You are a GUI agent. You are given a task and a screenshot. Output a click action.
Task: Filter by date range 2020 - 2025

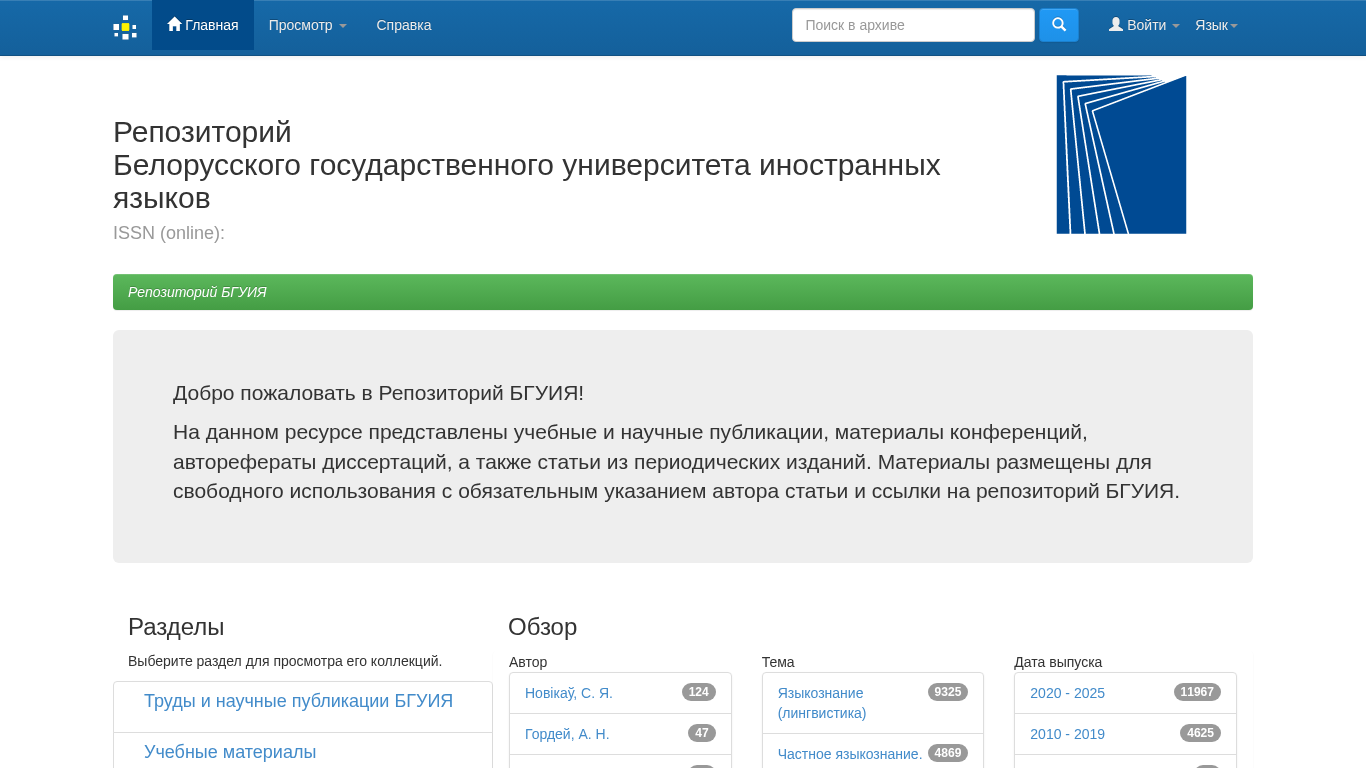pyautogui.click(x=1067, y=693)
